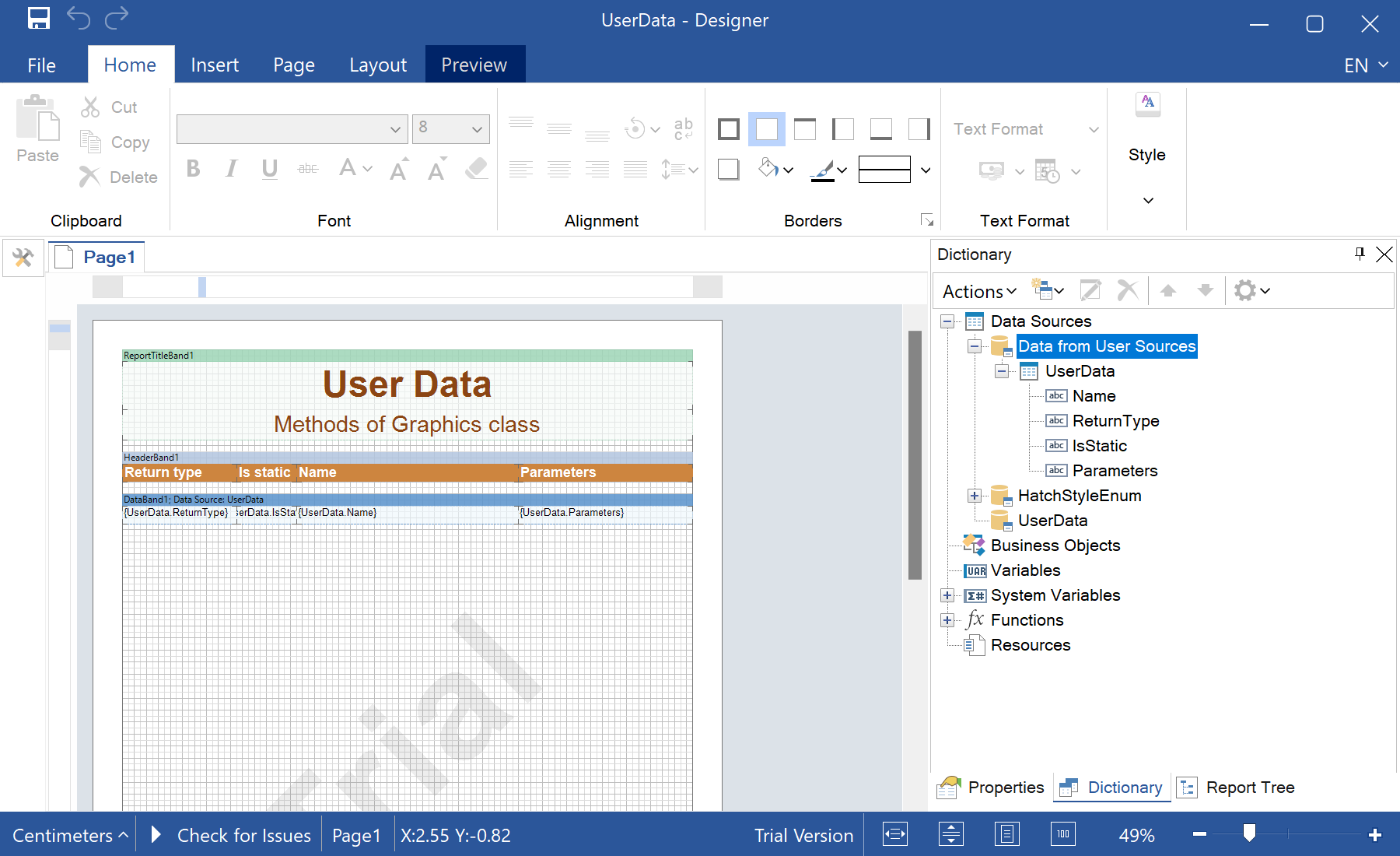Select the Page1 tab
The width and height of the screenshot is (1400, 856).
tap(97, 258)
